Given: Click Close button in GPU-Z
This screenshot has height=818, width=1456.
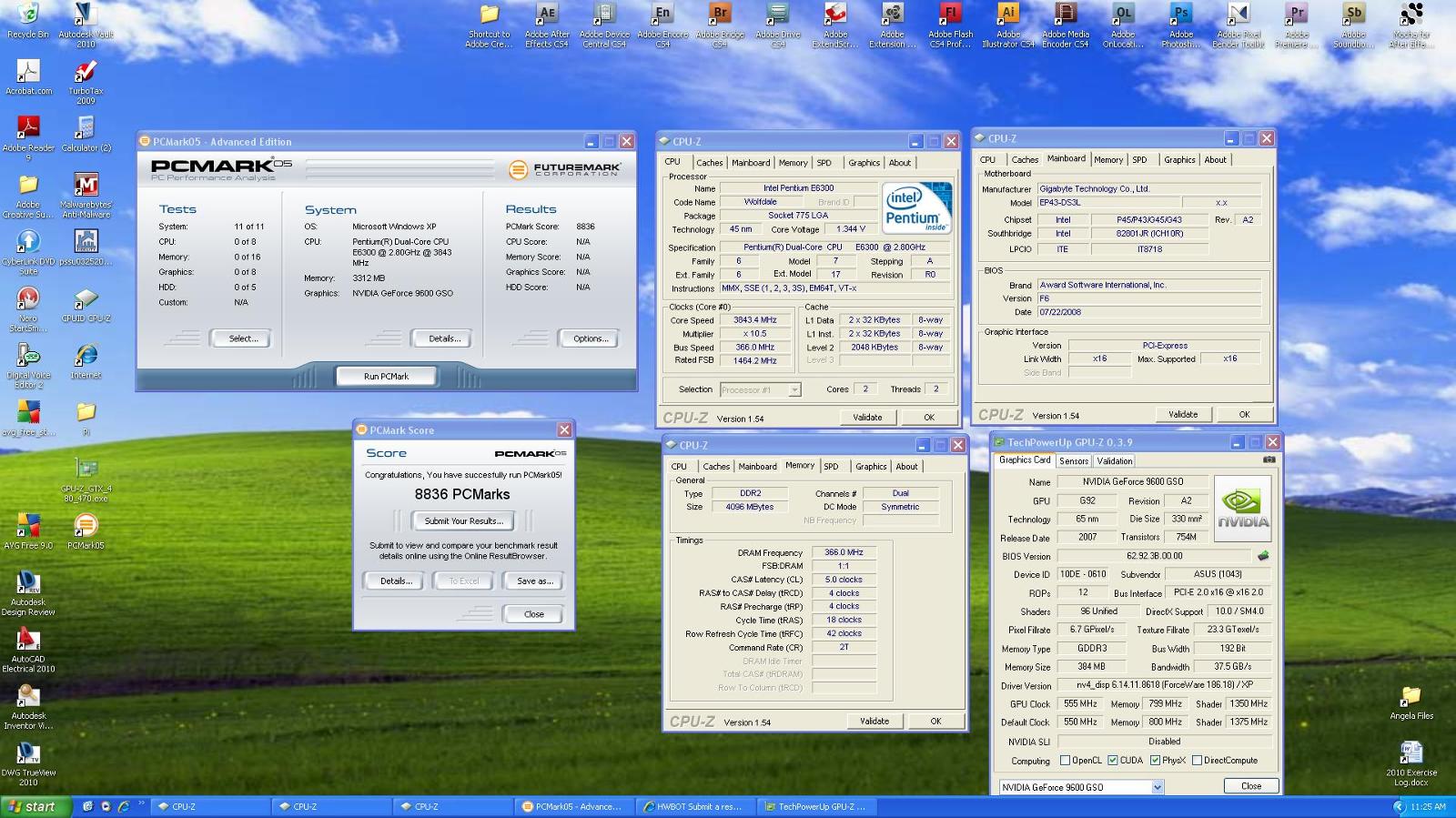Looking at the screenshot, I should (x=1251, y=786).
